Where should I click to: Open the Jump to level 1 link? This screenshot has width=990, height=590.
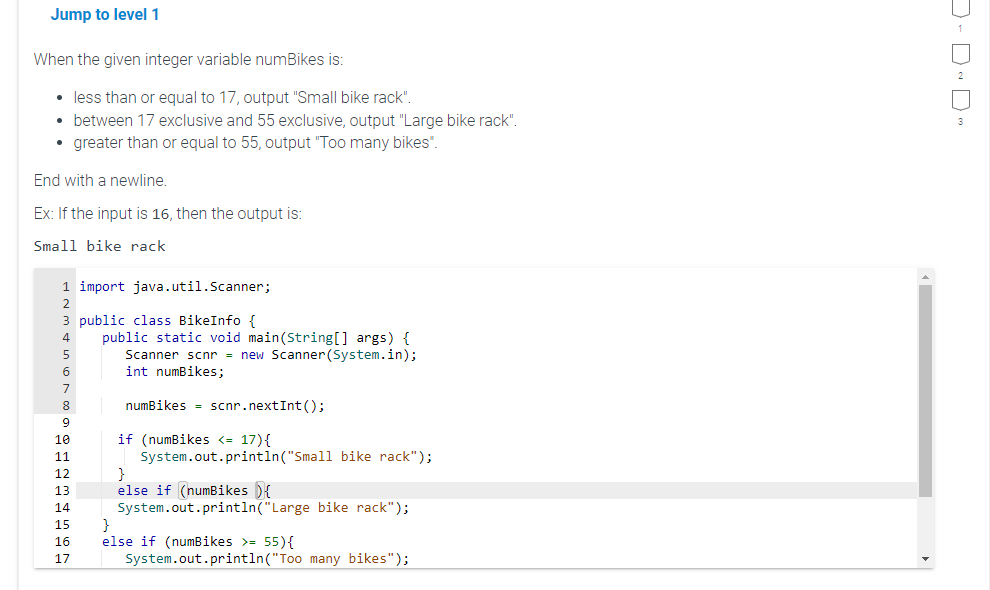click(104, 15)
